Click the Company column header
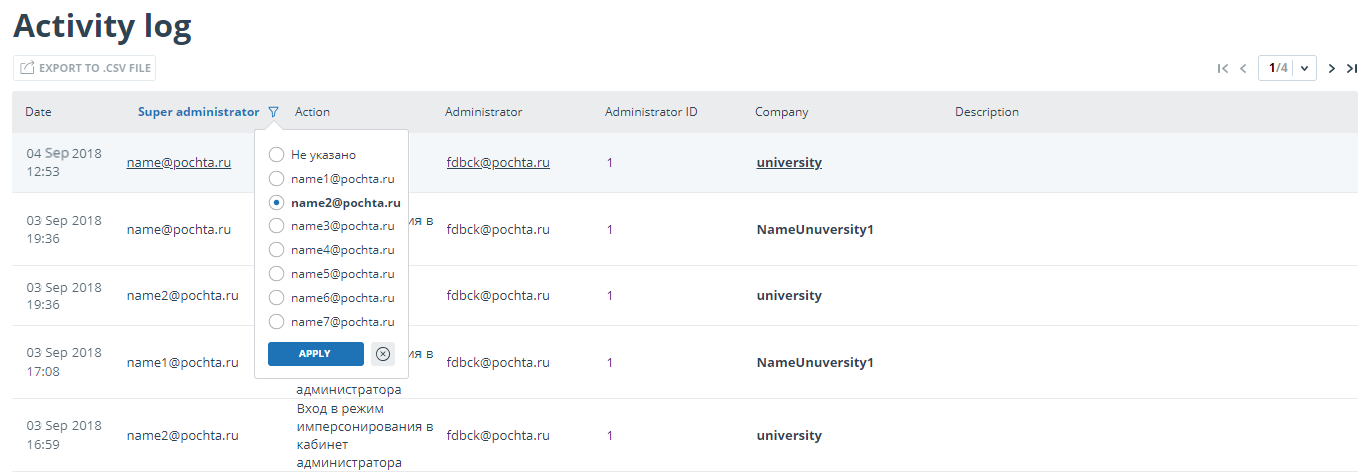The image size is (1370, 472). (782, 112)
